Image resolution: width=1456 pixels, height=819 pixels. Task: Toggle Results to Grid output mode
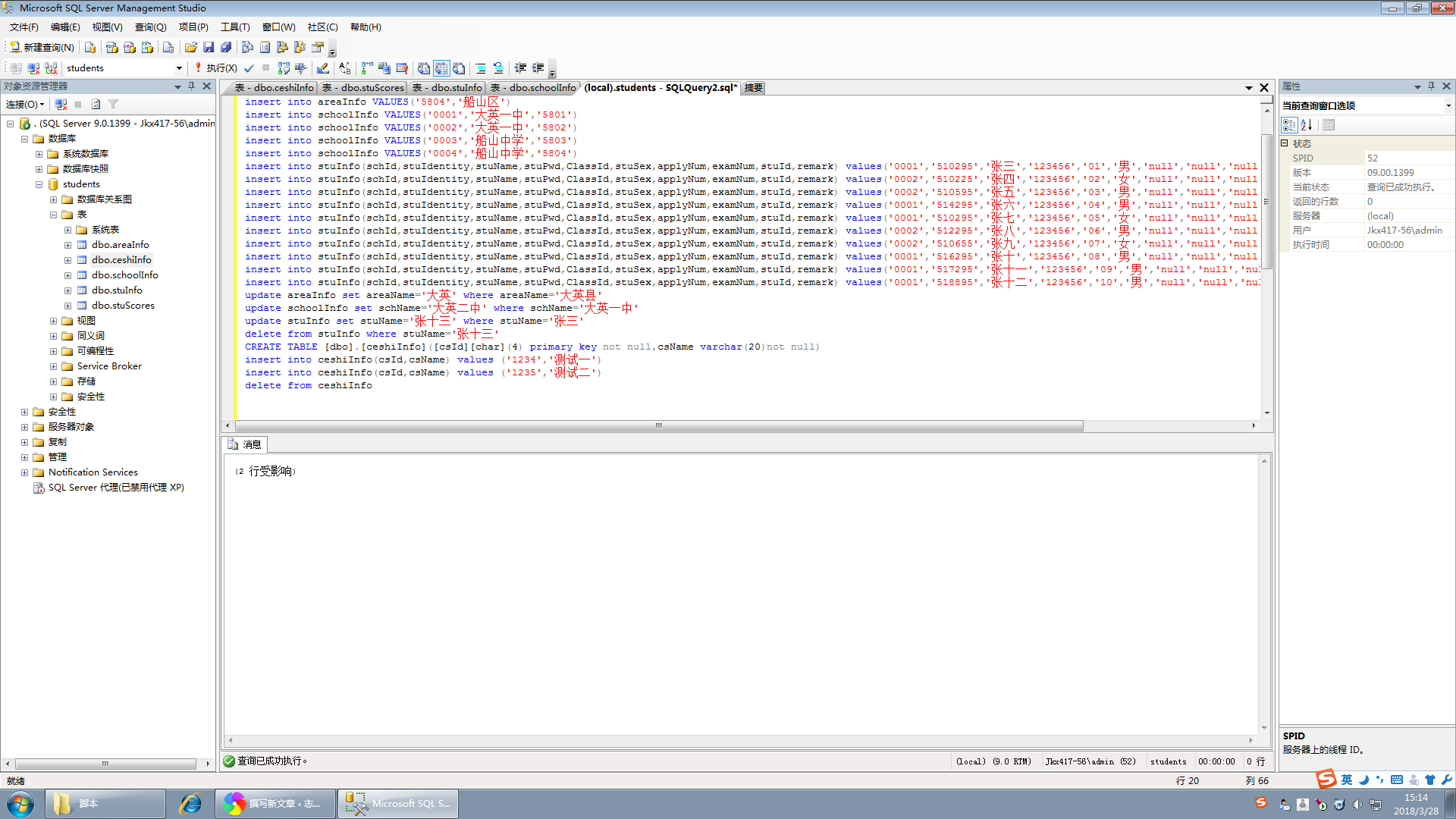(x=441, y=67)
